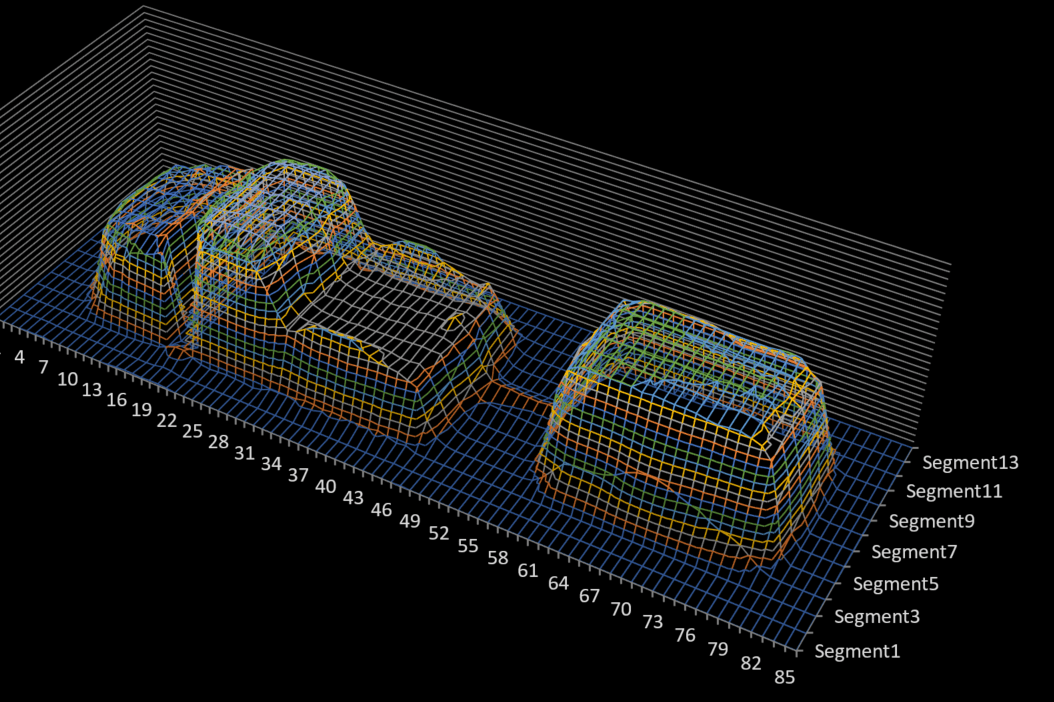Select horizontal axis value "13"
1054x702 pixels.
coord(92,389)
